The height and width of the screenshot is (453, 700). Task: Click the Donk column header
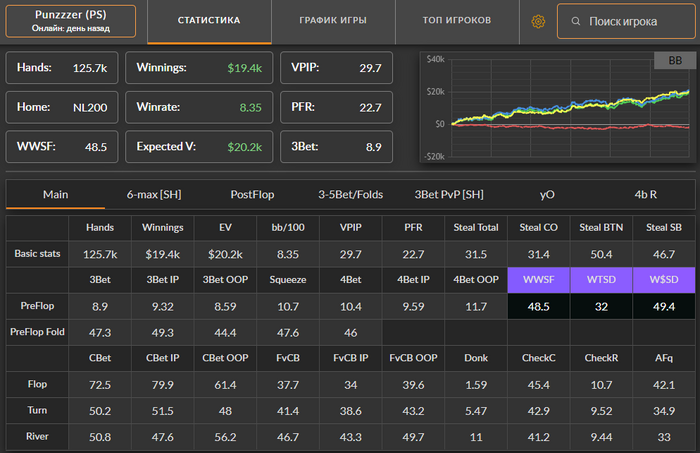click(x=476, y=358)
